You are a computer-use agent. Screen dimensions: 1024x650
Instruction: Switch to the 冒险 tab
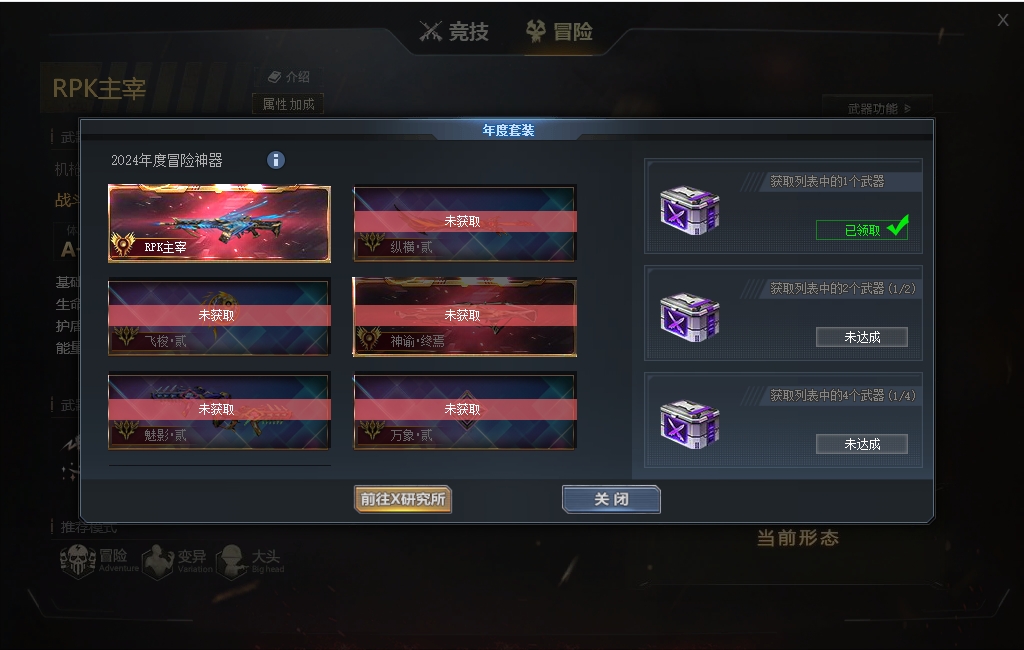(560, 31)
